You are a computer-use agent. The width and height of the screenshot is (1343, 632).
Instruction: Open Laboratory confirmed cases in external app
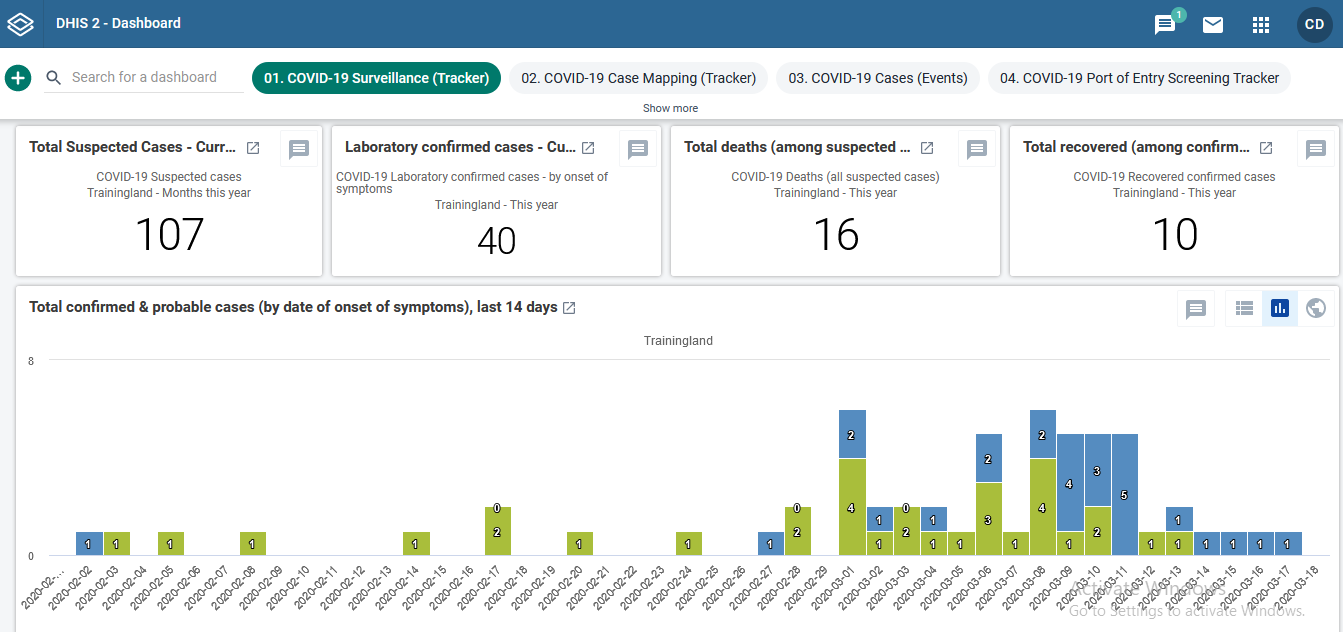tap(588, 148)
